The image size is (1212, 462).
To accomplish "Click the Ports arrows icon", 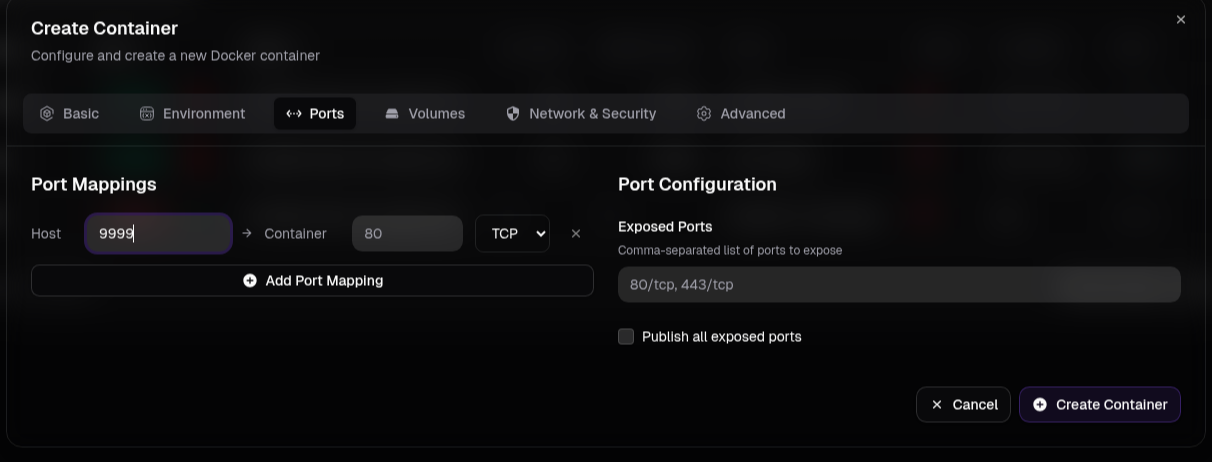I will point(294,114).
